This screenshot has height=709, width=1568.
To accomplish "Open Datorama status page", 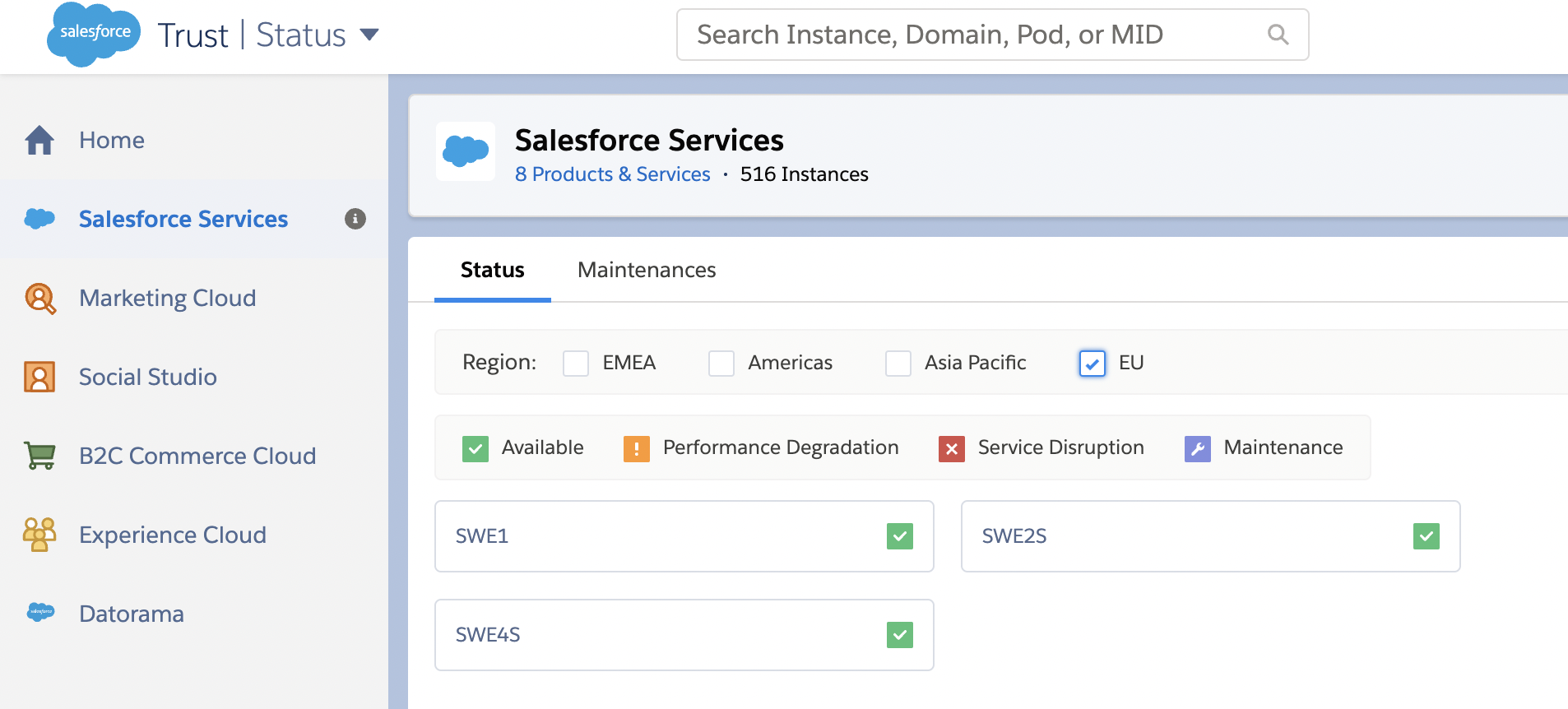I will pos(132,614).
